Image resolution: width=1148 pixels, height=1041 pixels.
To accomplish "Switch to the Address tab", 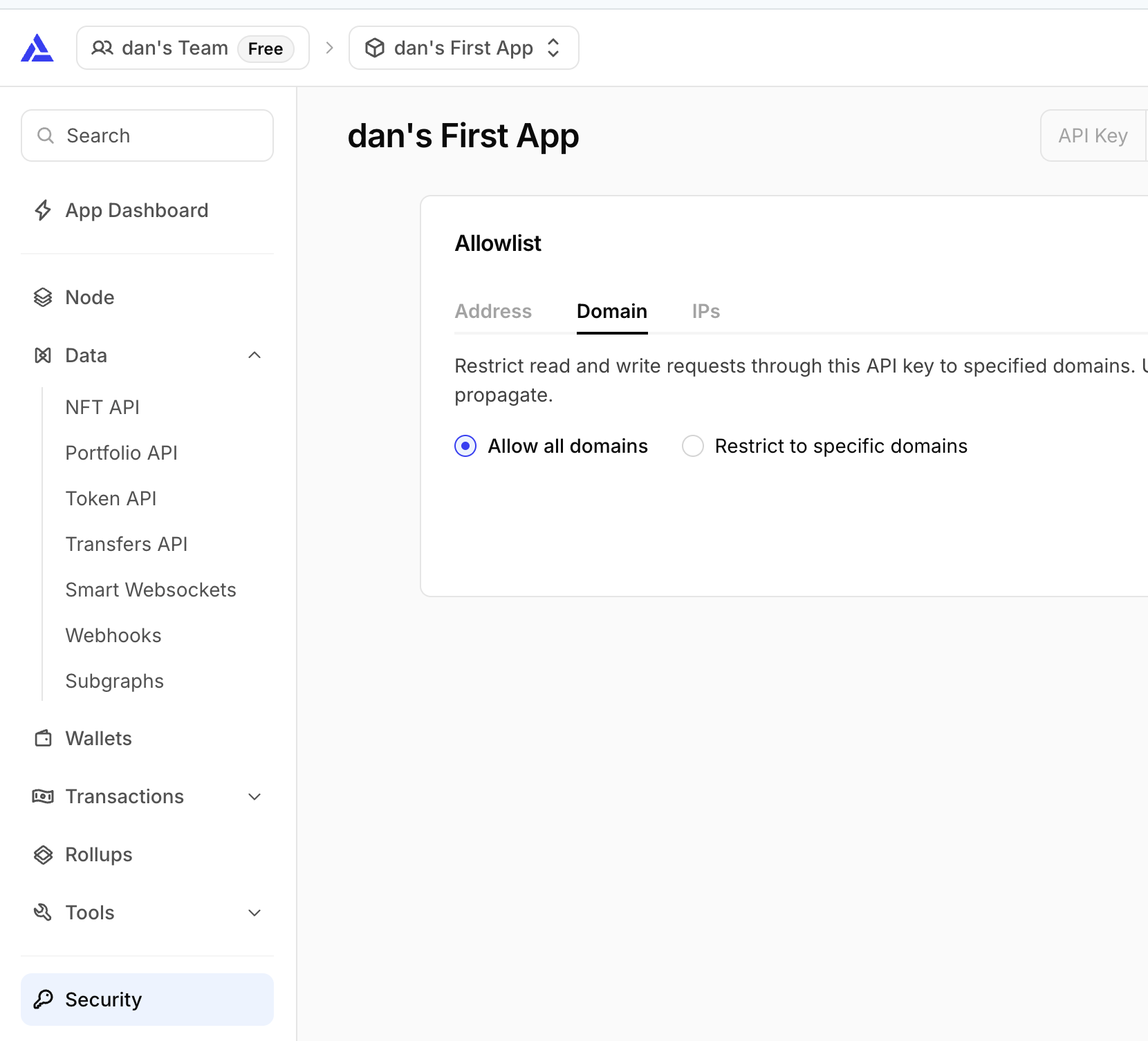I will [493, 311].
